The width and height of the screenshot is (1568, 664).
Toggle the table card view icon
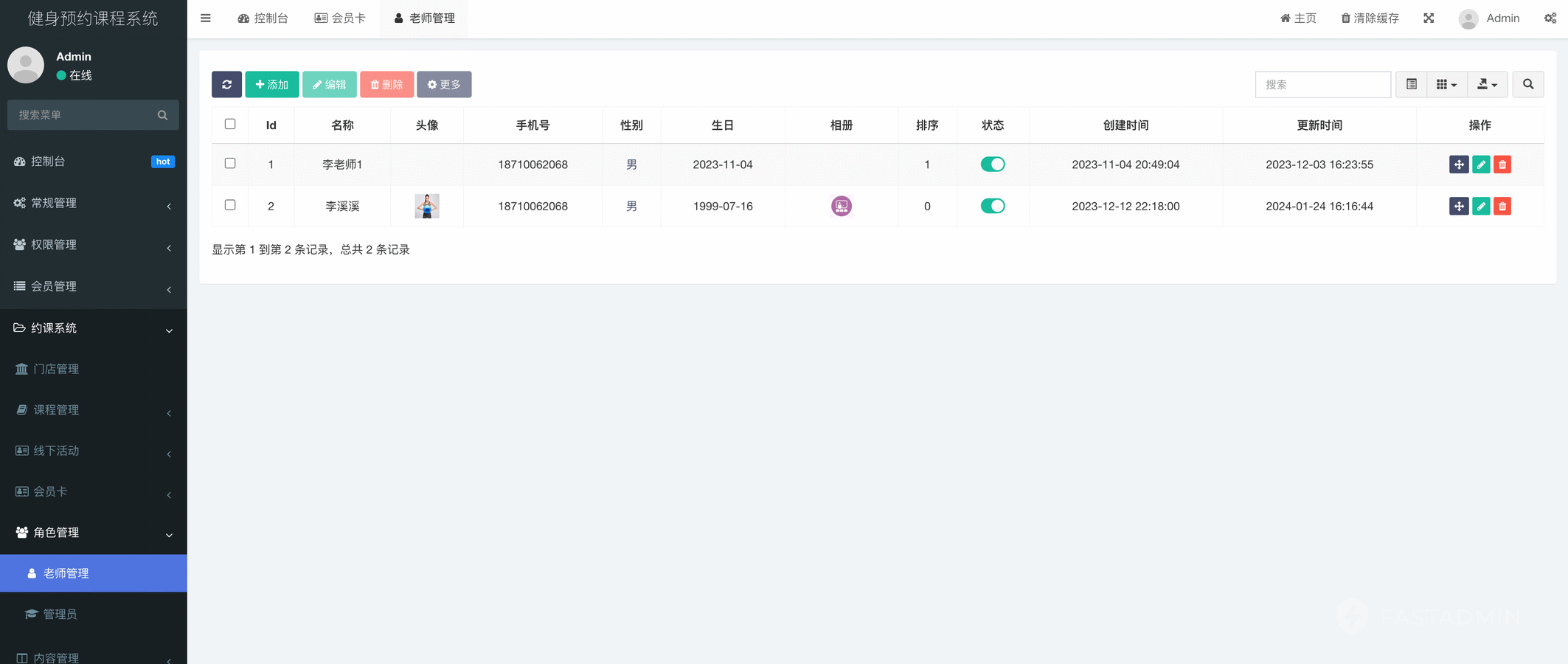pos(1412,85)
